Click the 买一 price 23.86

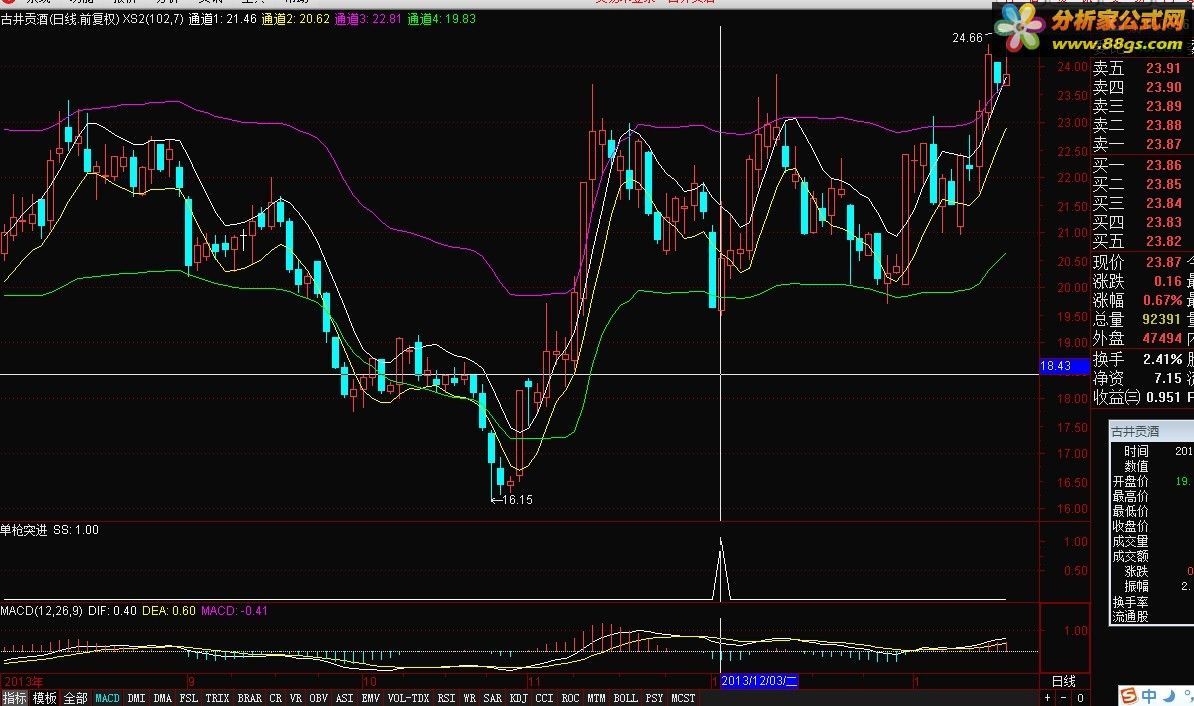[x=1164, y=165]
